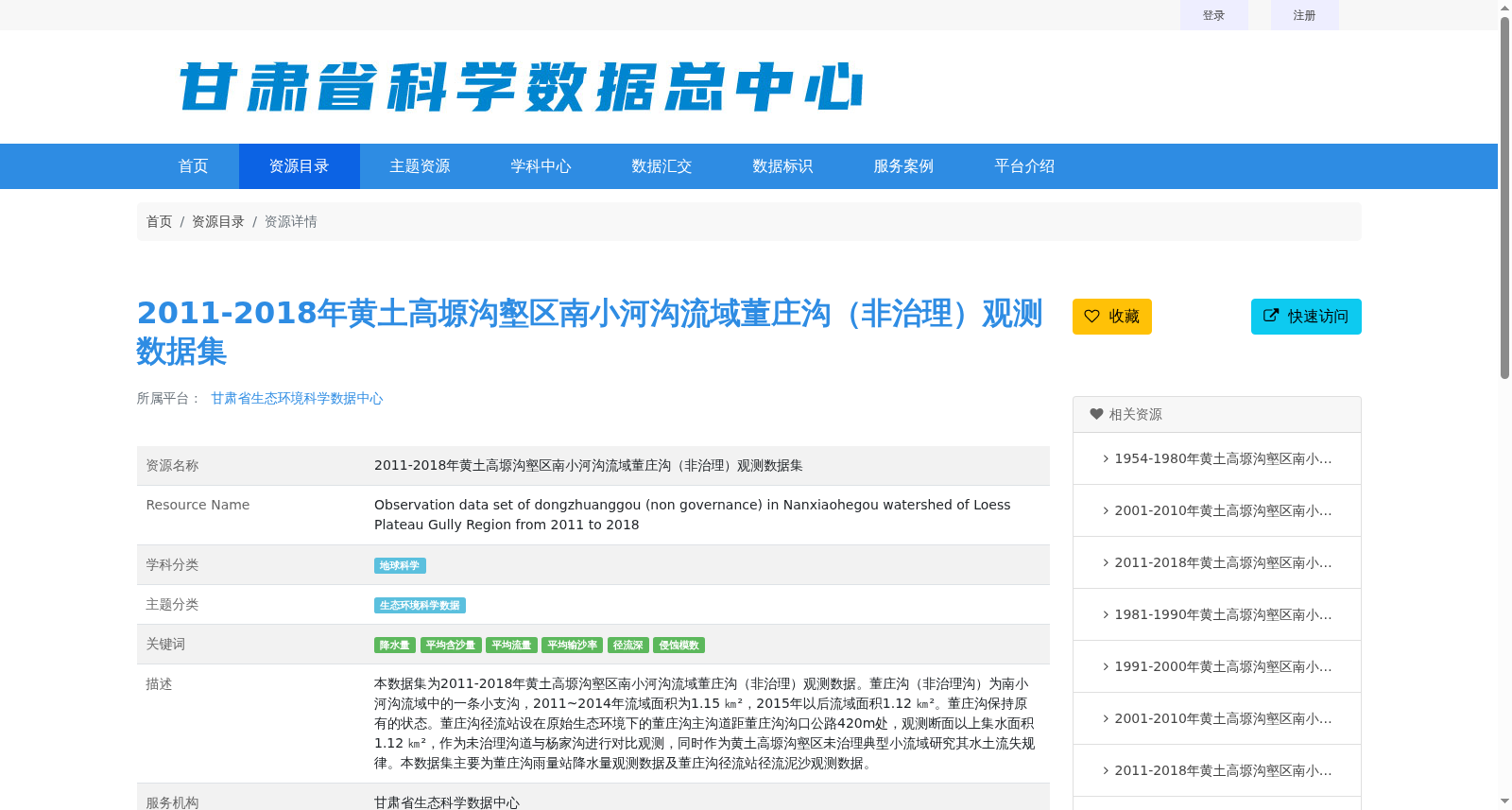Click the heart icon beside 相关资源
Image resolution: width=1512 pixels, height=810 pixels.
pos(1096,414)
